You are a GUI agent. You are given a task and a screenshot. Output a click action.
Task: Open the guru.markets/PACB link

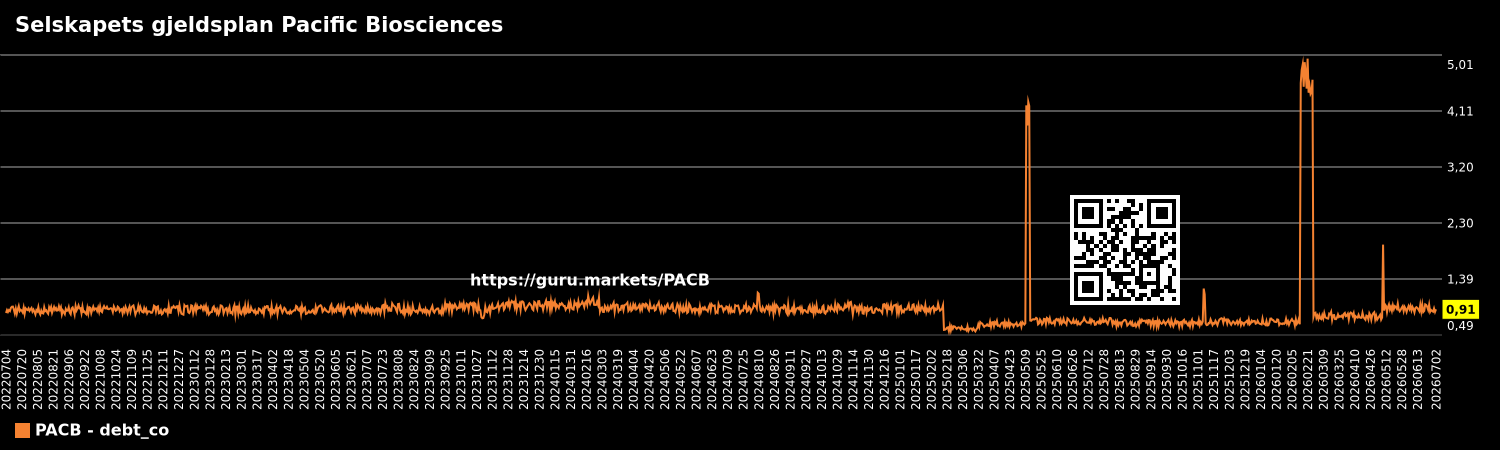(x=590, y=281)
